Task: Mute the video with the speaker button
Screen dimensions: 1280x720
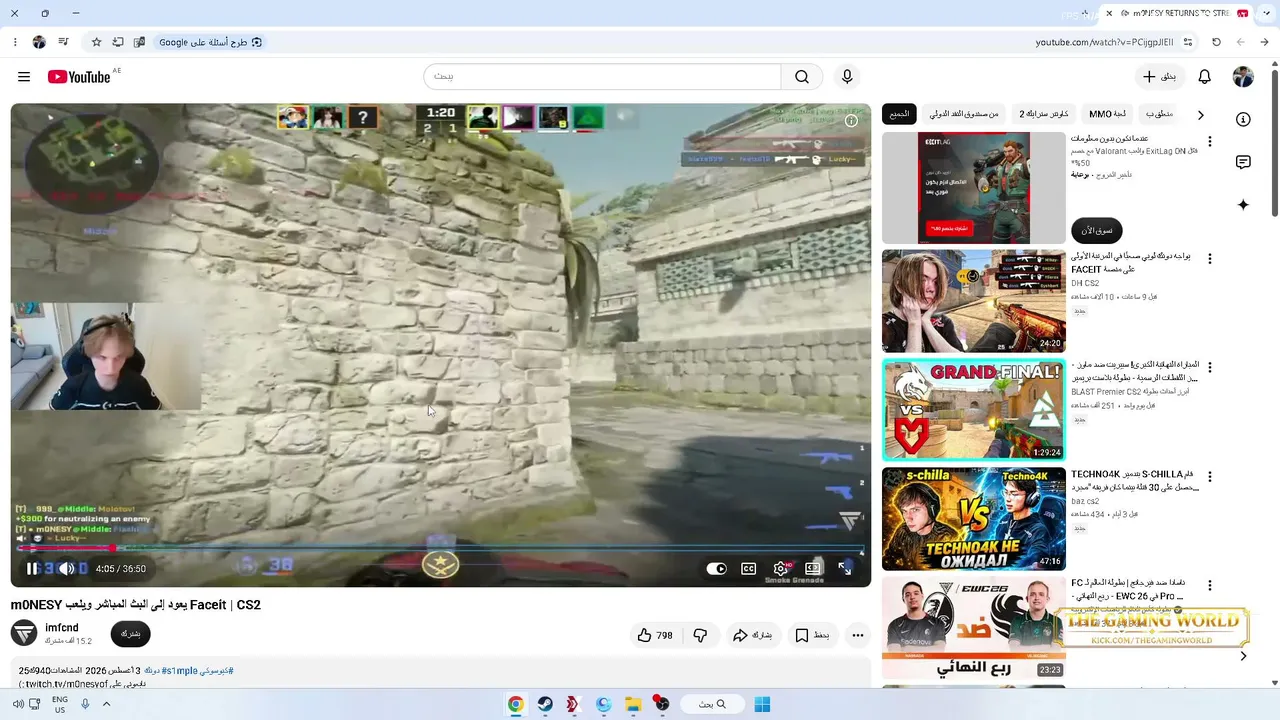Action: click(x=66, y=569)
